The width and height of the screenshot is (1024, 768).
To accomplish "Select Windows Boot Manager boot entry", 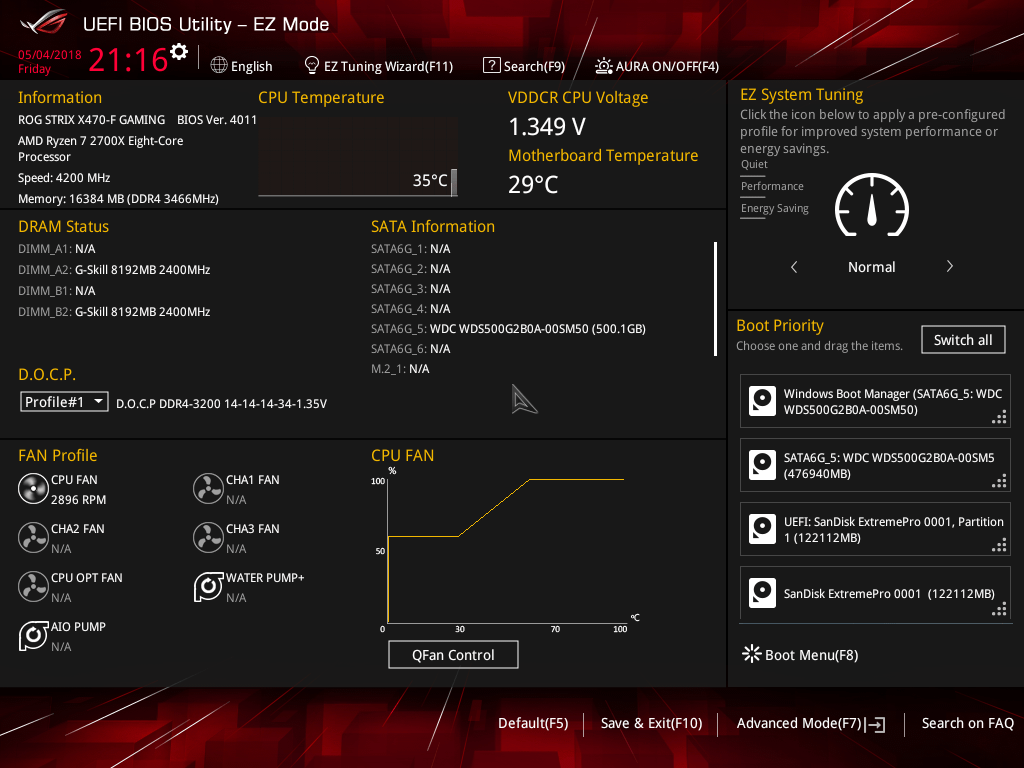I will pos(875,401).
